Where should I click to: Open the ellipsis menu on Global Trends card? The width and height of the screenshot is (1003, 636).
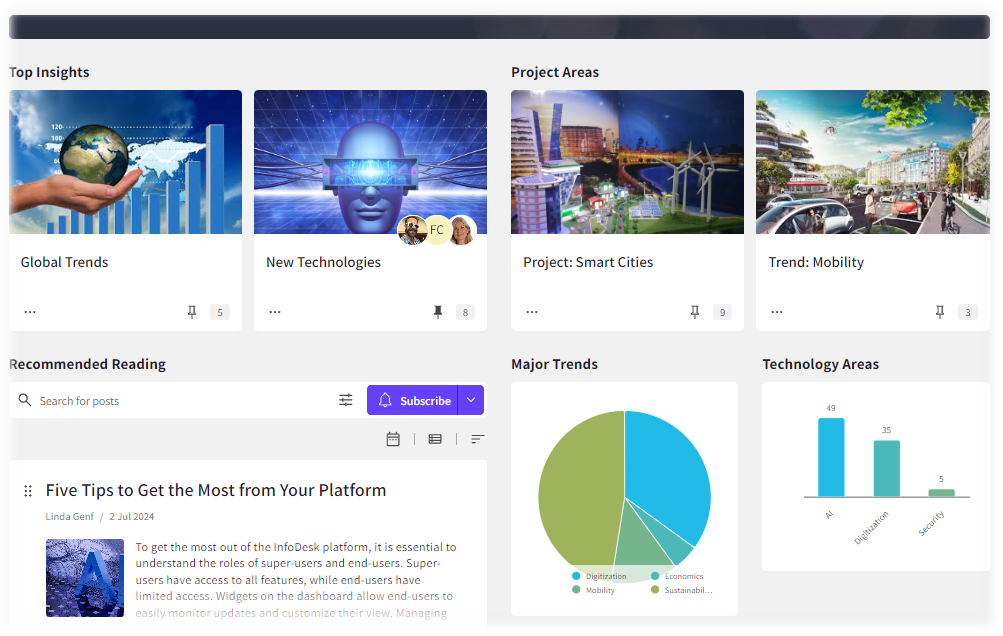coord(30,310)
